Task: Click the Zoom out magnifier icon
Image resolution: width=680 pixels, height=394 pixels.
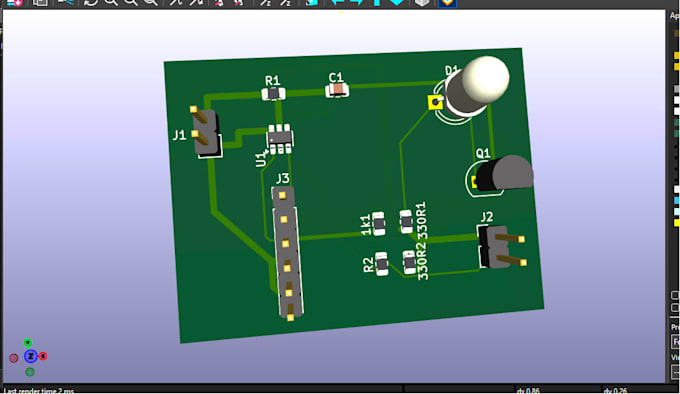Action: coord(131,3)
